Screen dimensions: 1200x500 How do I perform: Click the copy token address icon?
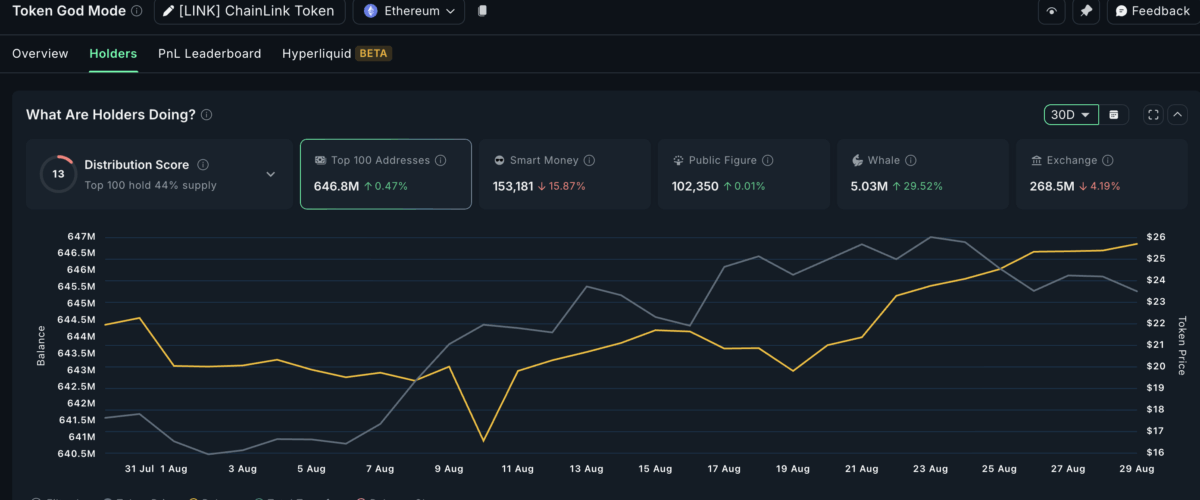482,11
